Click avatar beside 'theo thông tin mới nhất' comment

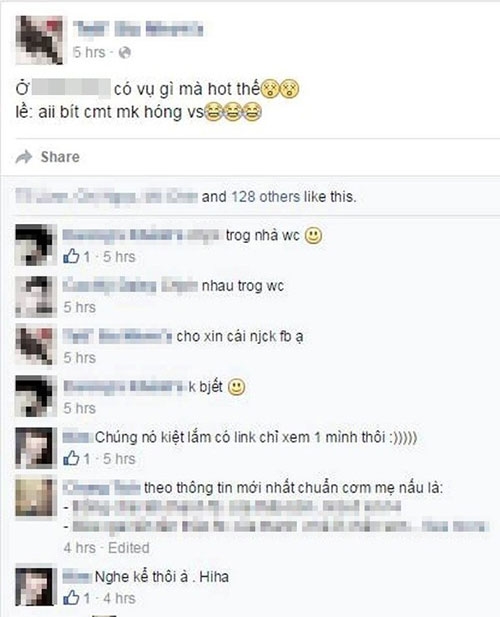point(35,497)
